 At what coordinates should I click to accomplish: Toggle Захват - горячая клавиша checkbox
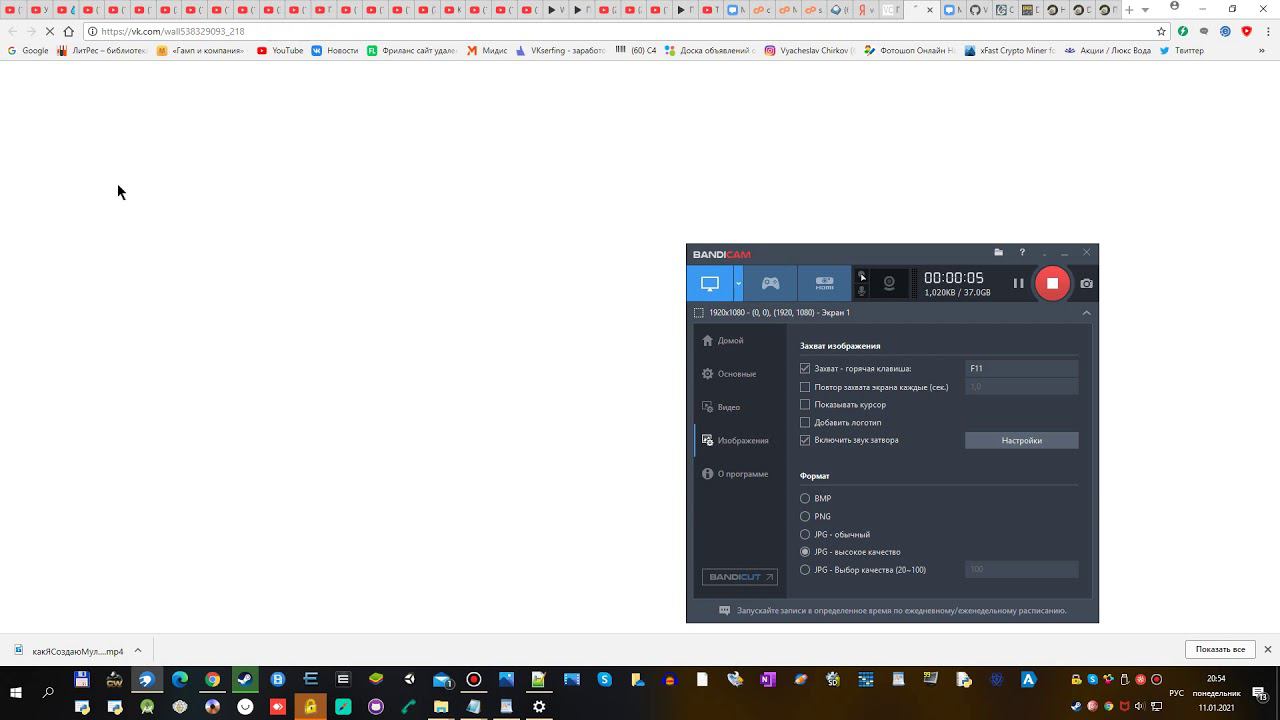click(805, 369)
